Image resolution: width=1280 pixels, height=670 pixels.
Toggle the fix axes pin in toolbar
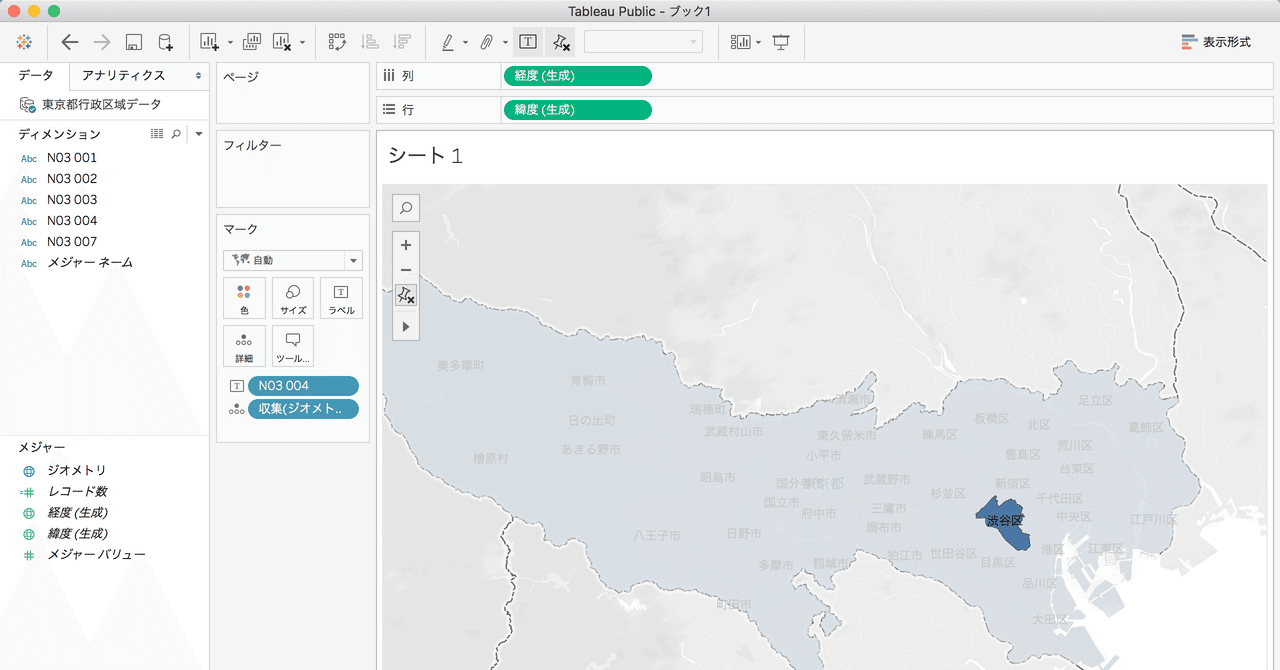click(560, 42)
